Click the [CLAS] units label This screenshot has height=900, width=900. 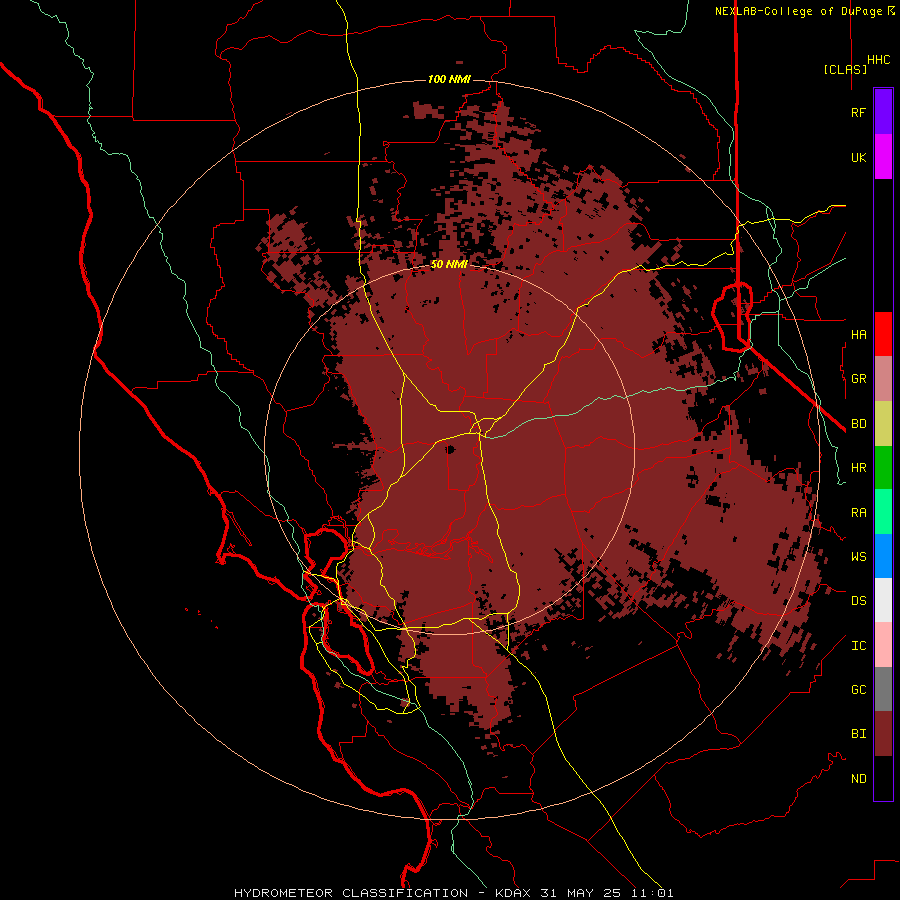click(845, 69)
